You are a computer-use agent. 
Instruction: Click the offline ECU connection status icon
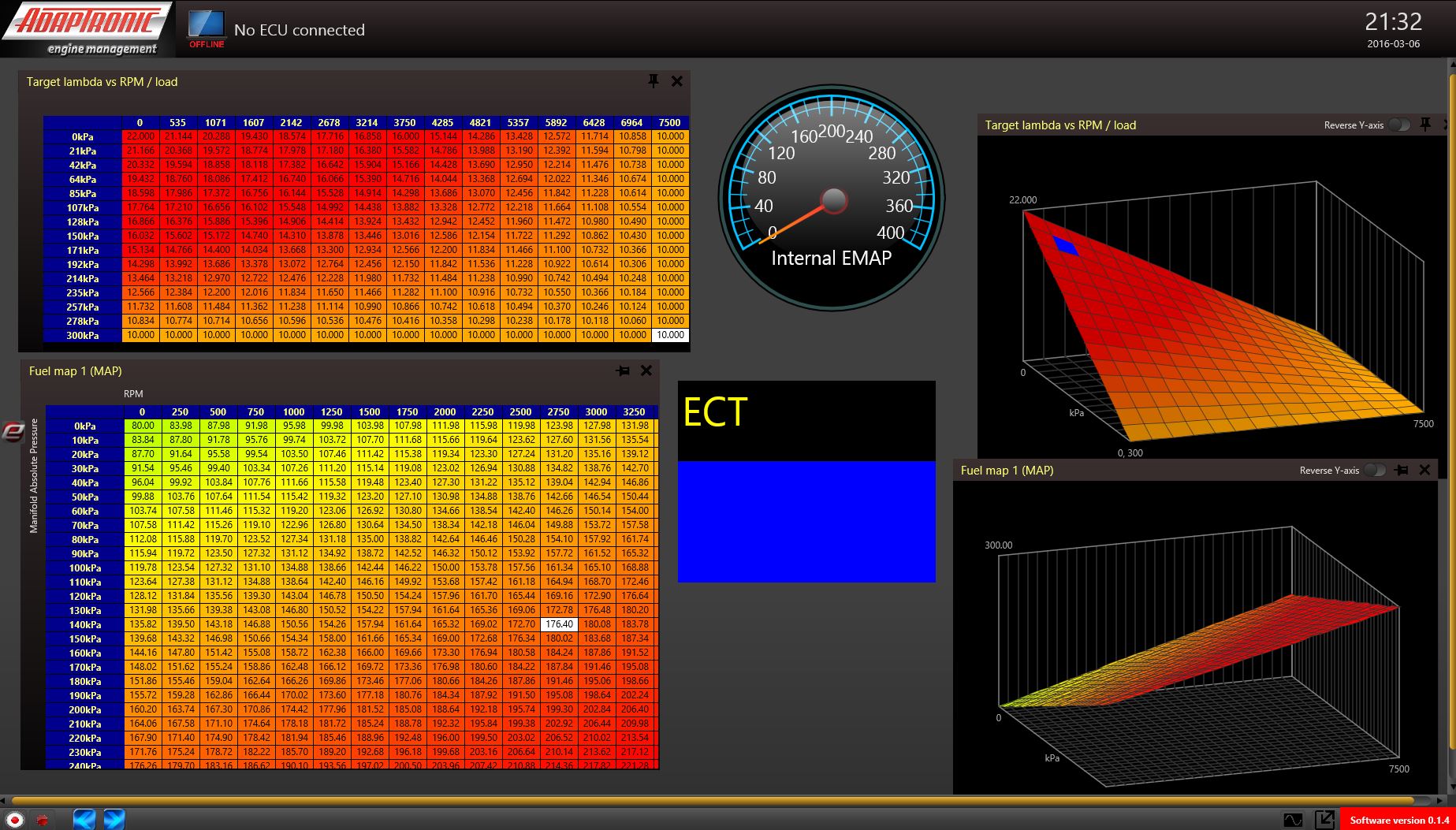(207, 28)
